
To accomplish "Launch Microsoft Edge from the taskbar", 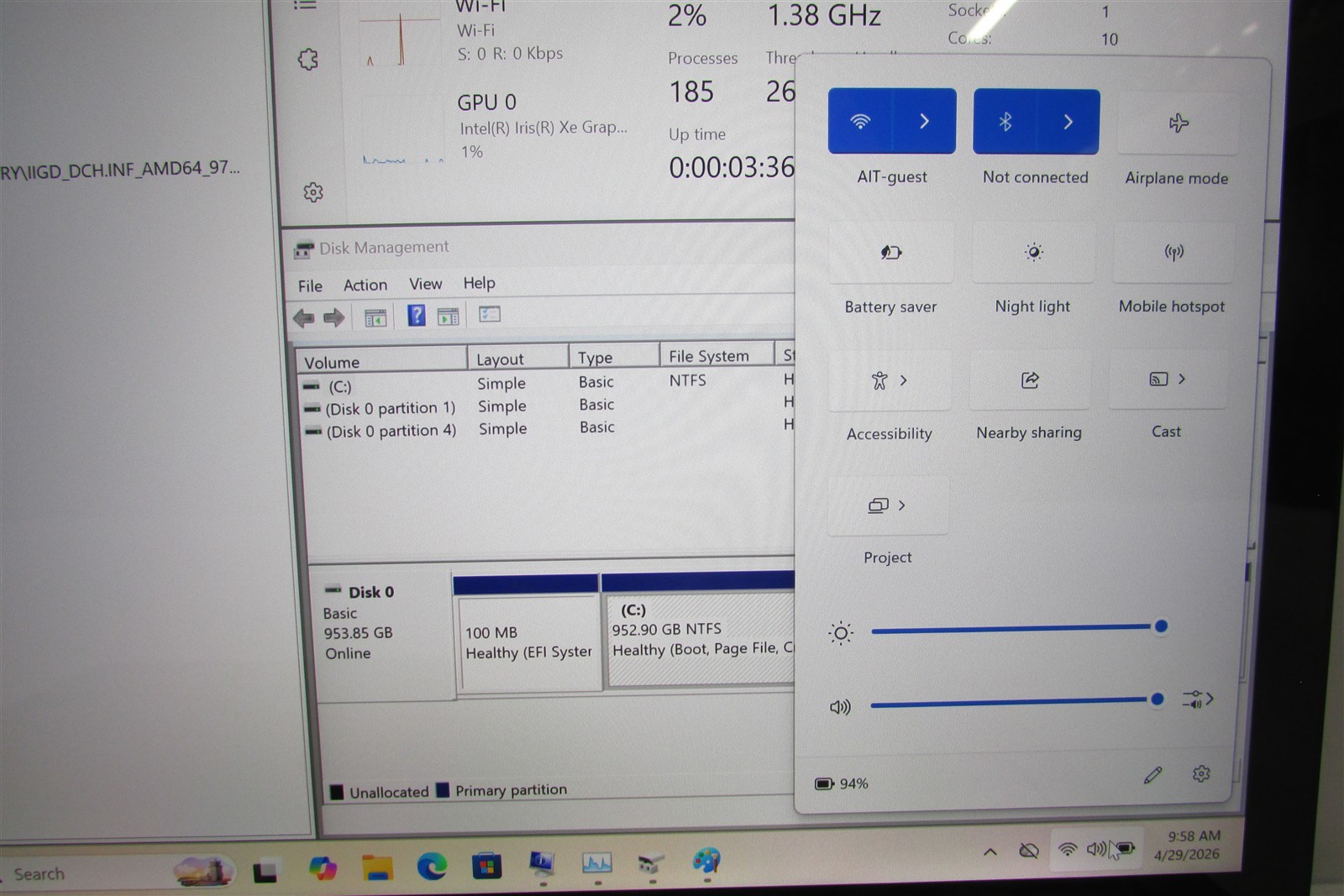I will coord(432,866).
